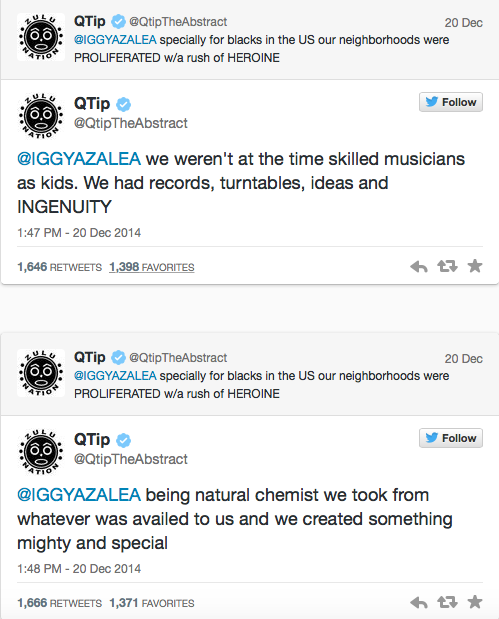The height and width of the screenshot is (619, 499).
Task: Follow QTip from the 1:47 PM tweet
Action: click(x=451, y=102)
